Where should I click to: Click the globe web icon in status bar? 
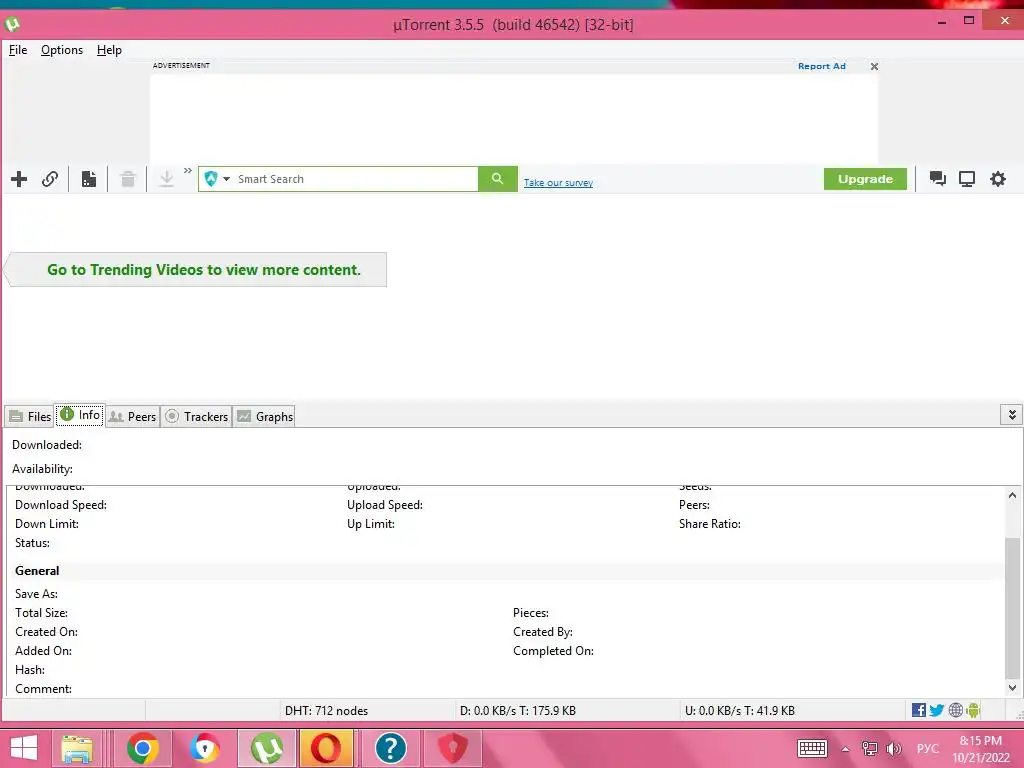[955, 710]
